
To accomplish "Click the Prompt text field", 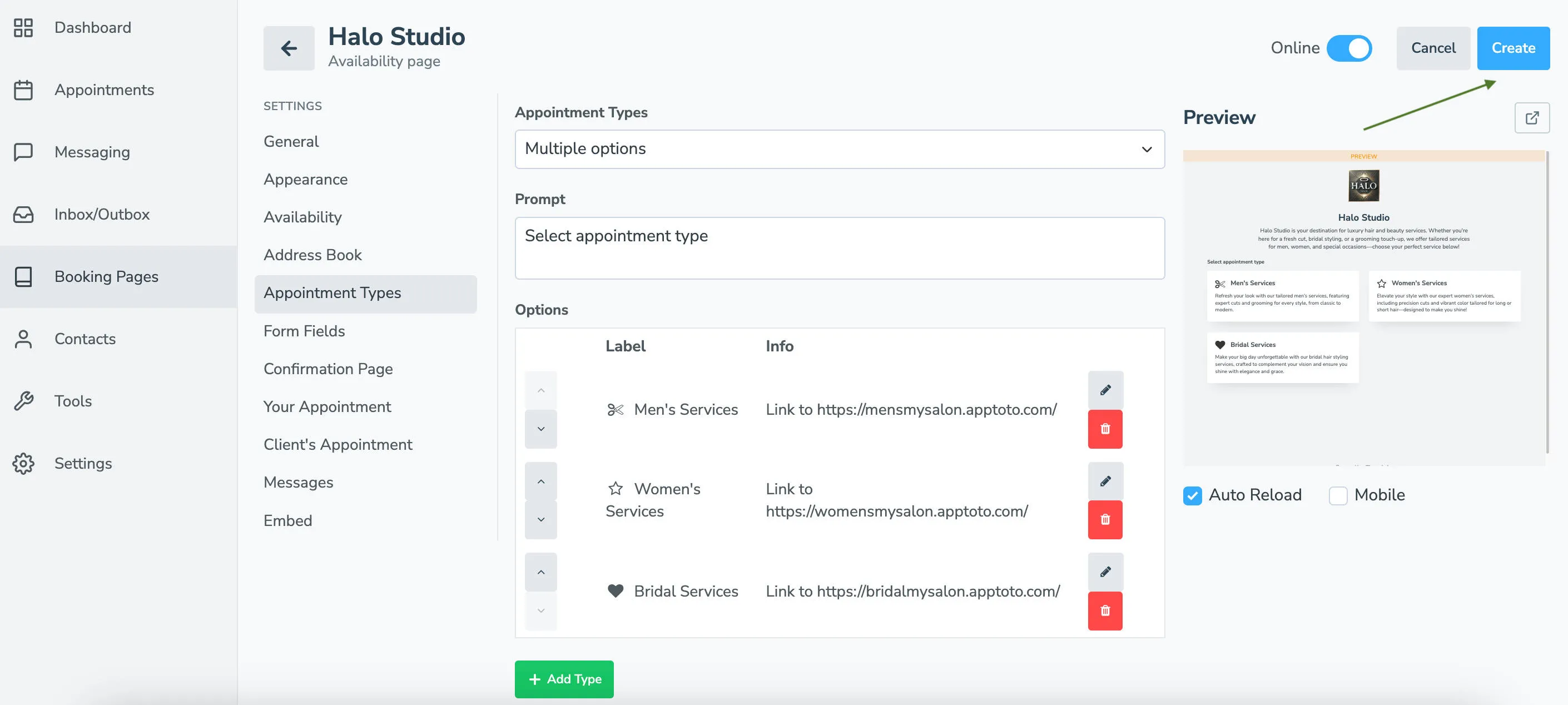I will point(840,247).
